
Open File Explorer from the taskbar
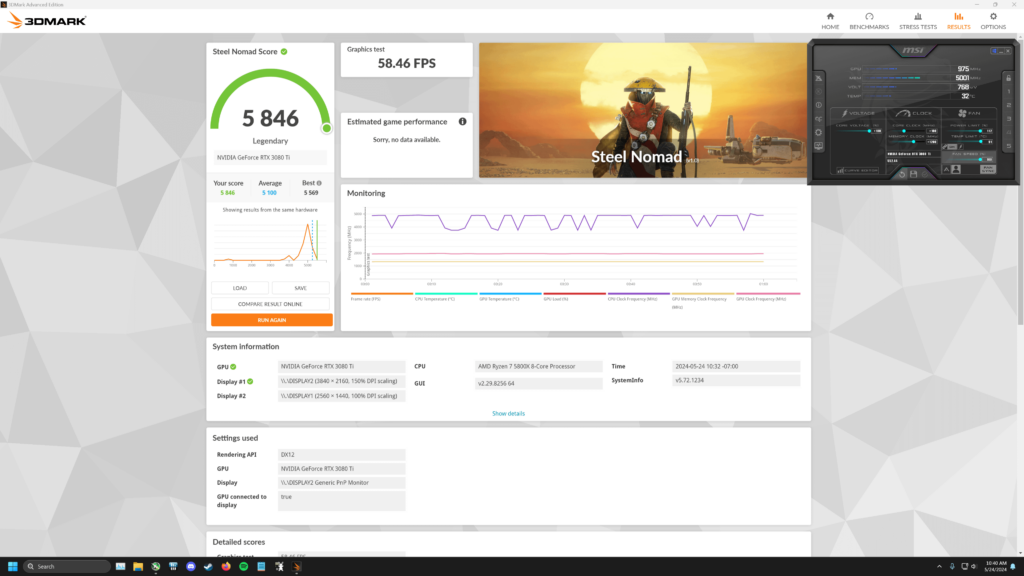(x=138, y=566)
